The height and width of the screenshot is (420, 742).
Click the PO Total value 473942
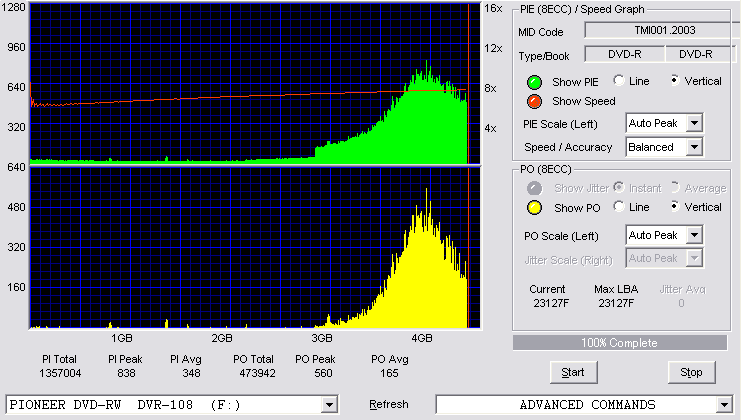tap(257, 374)
